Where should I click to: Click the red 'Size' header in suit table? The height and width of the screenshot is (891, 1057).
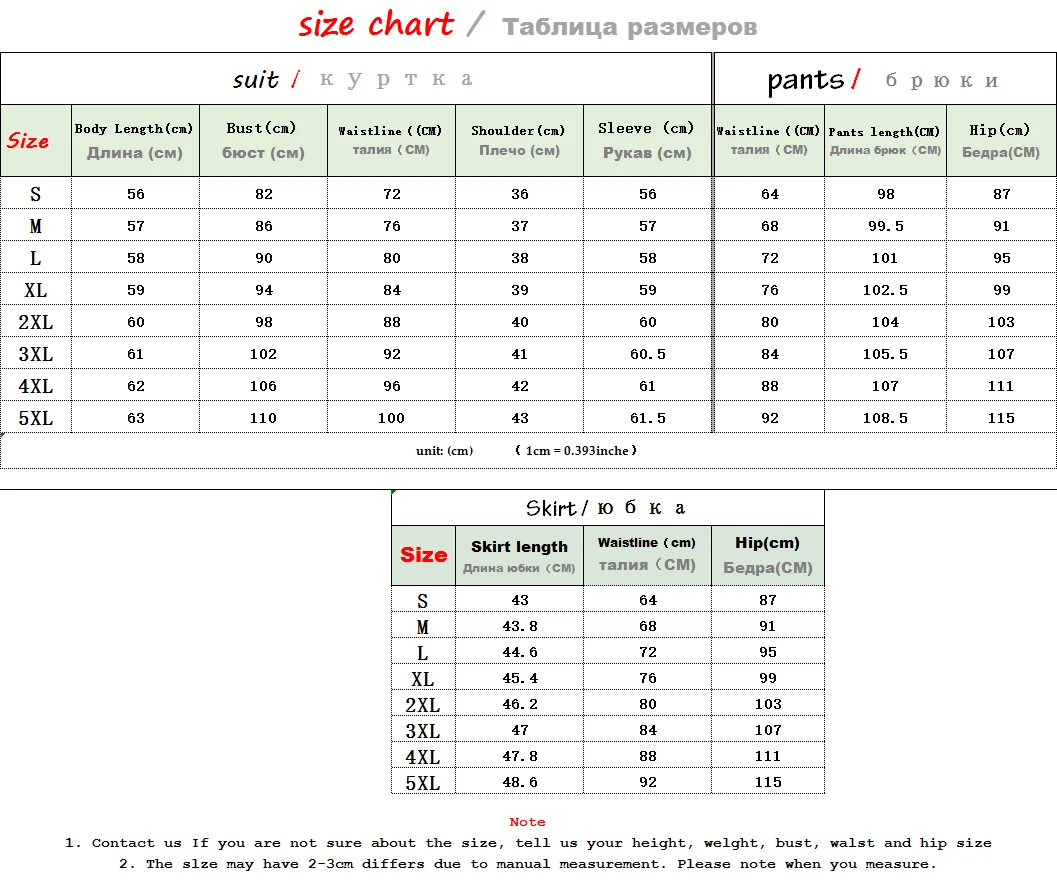point(28,141)
